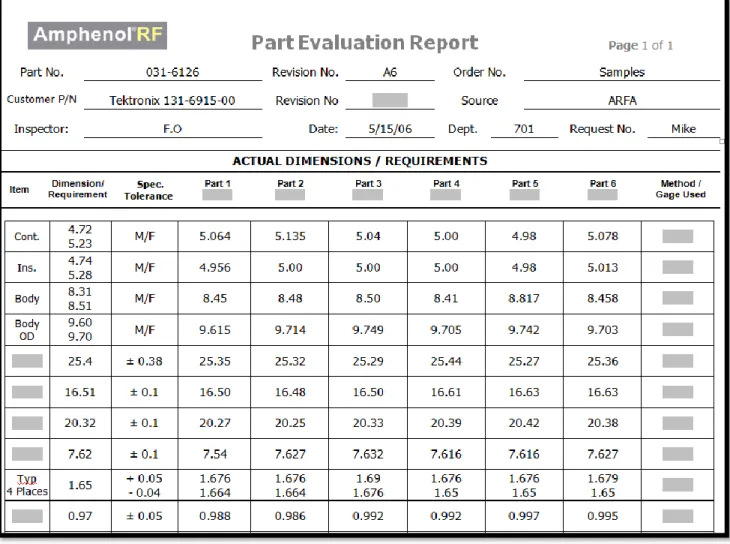Click Body Part 6 value '8.458'
The width and height of the screenshot is (730, 544).
pos(602,298)
